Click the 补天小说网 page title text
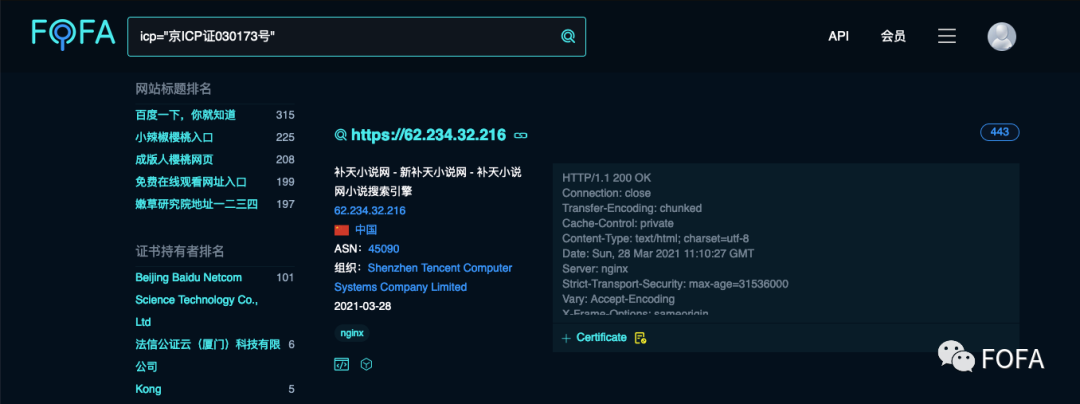 pyautogui.click(x=428, y=182)
